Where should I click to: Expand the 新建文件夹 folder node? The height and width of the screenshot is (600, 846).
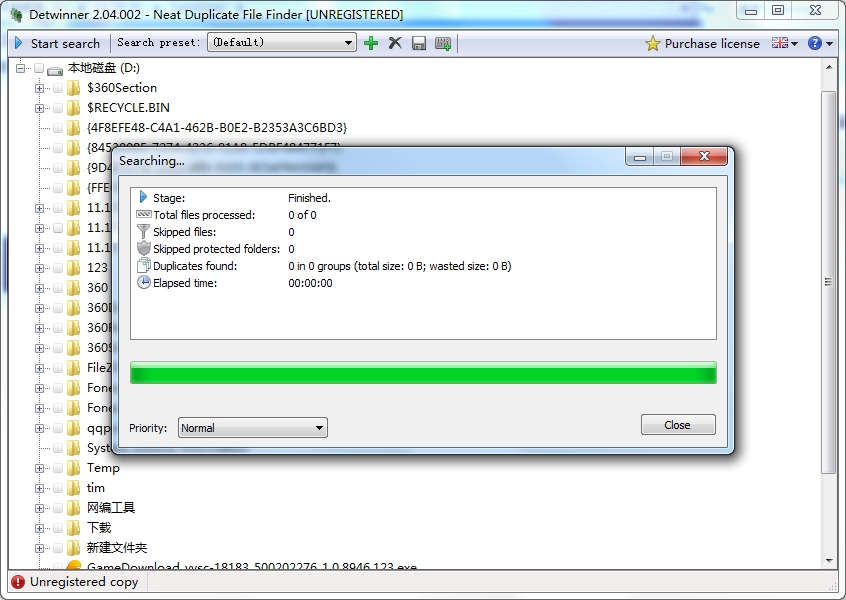[39, 548]
